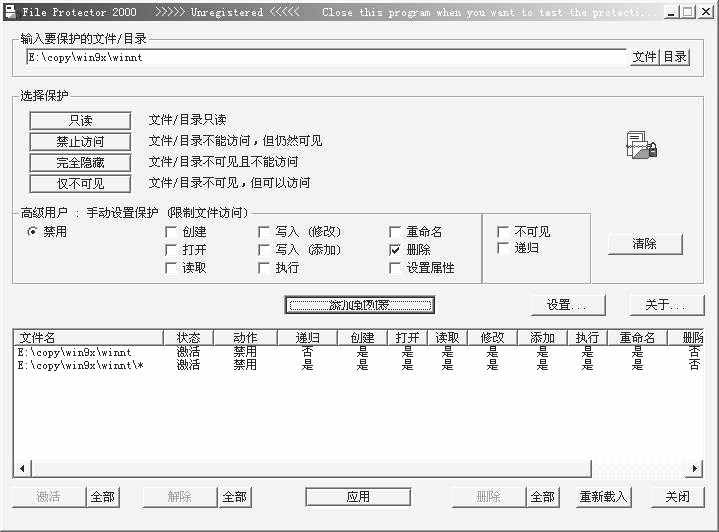Click the 只读 protection button

(x=80, y=121)
